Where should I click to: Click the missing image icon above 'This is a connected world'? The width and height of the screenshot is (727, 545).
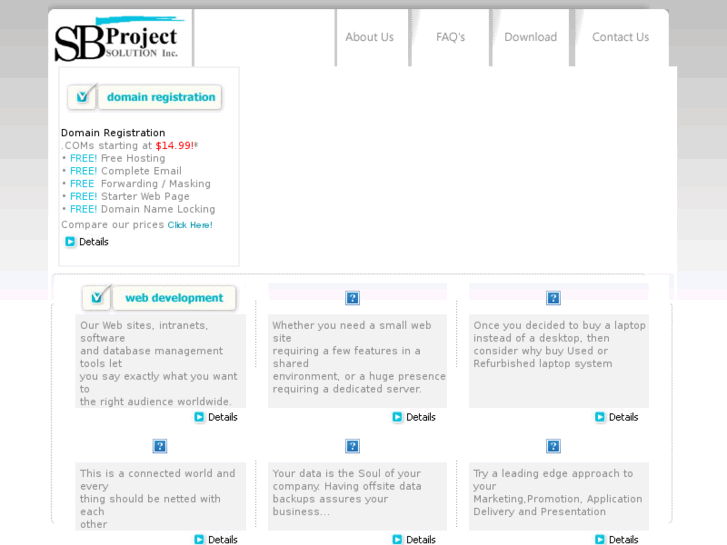(x=160, y=446)
